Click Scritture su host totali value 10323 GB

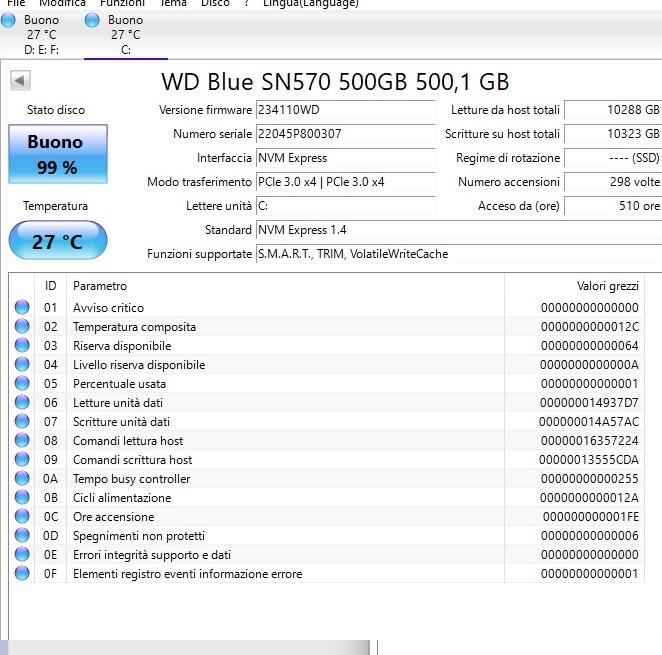pyautogui.click(x=613, y=134)
